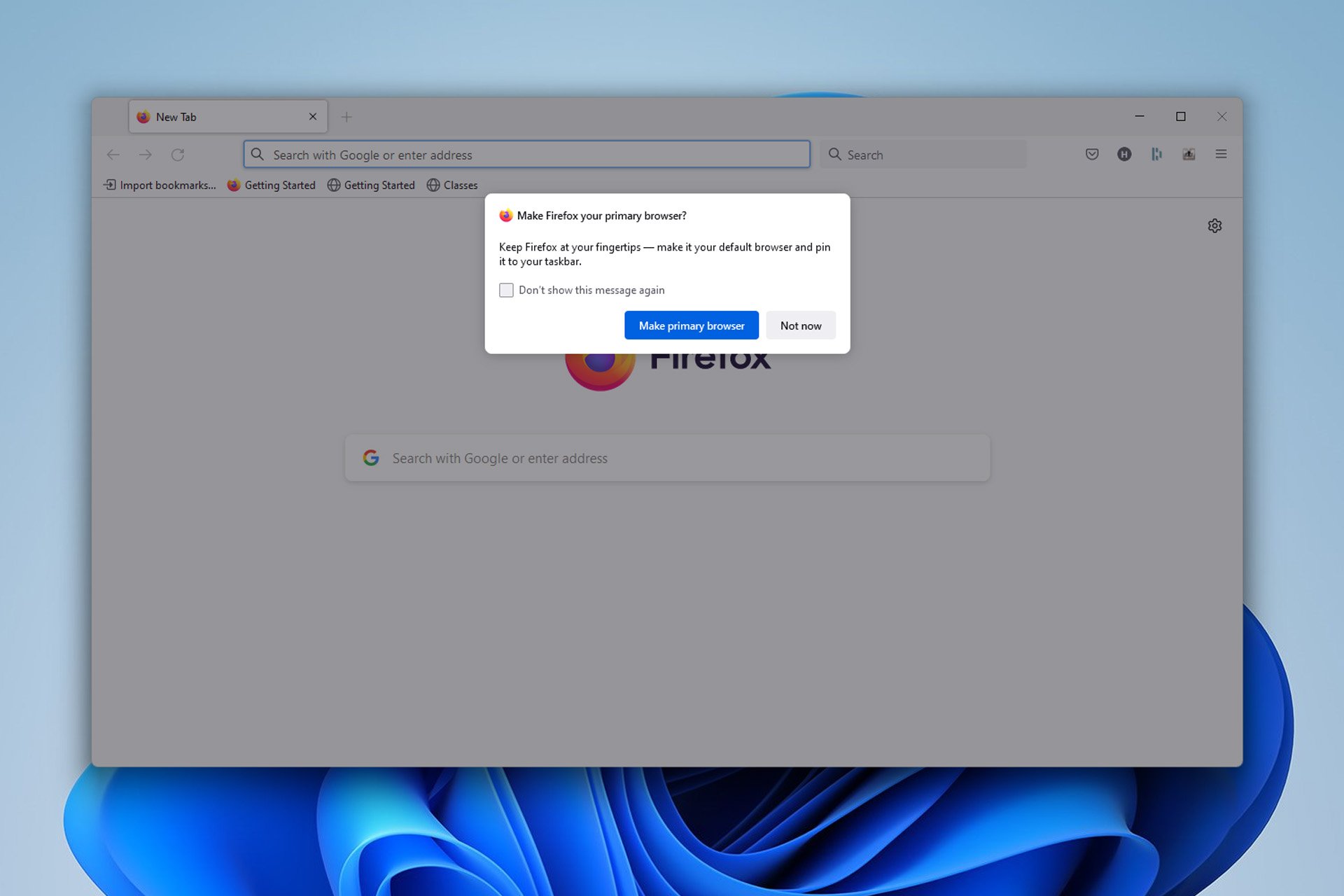Screen dimensions: 1344x896
Task: Open the Pocket save icon
Action: [1092, 154]
